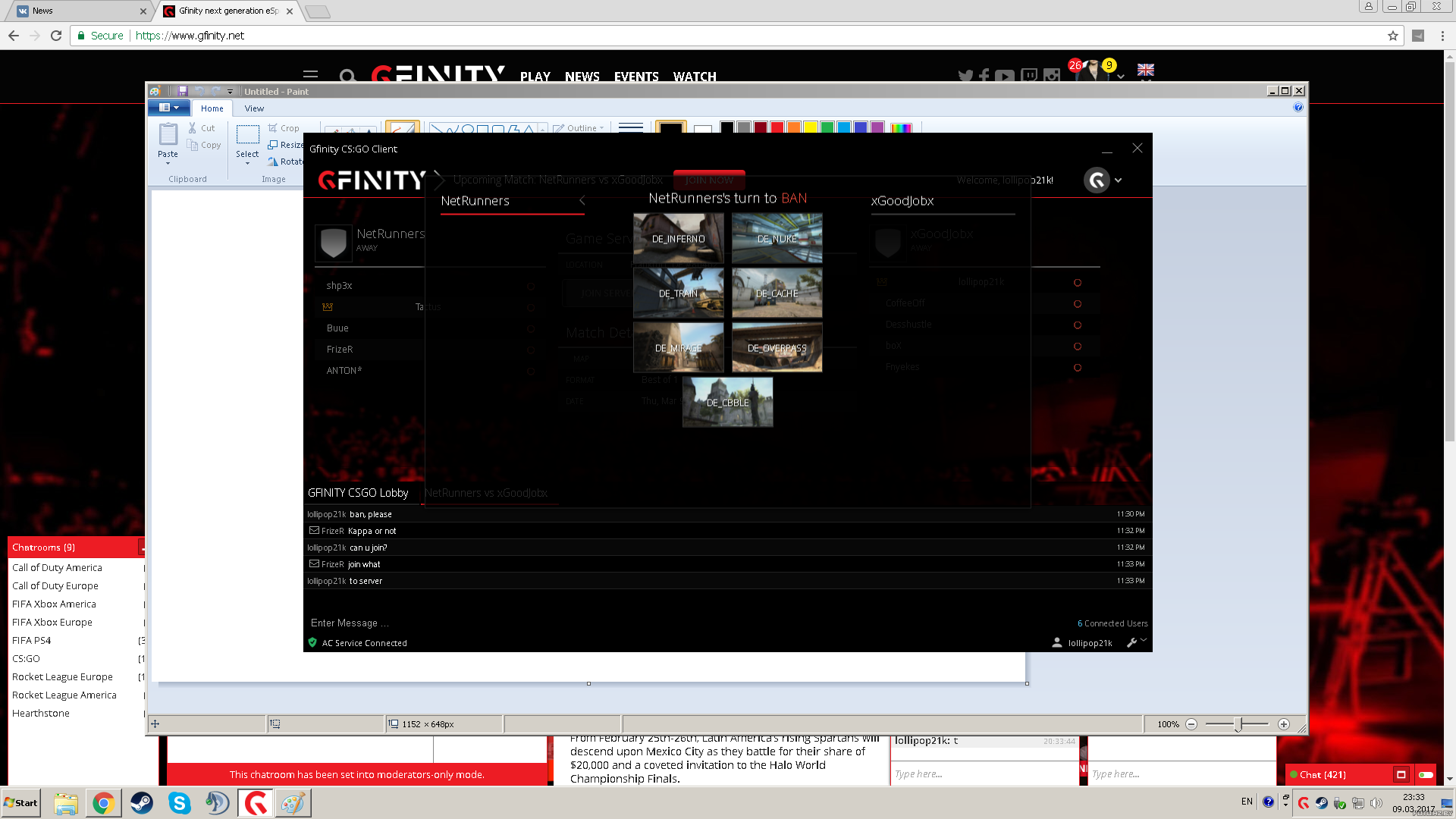The image size is (1456, 819).
Task: Open the website WATCH menu
Action: click(x=695, y=77)
